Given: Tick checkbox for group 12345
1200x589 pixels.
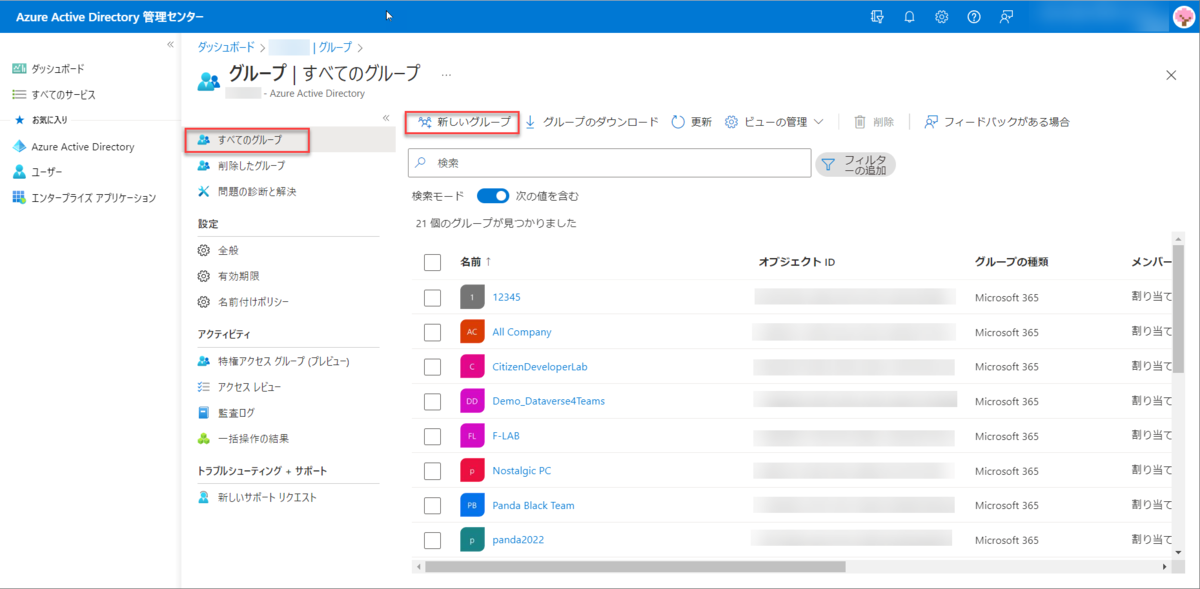Looking at the screenshot, I should click(x=432, y=297).
